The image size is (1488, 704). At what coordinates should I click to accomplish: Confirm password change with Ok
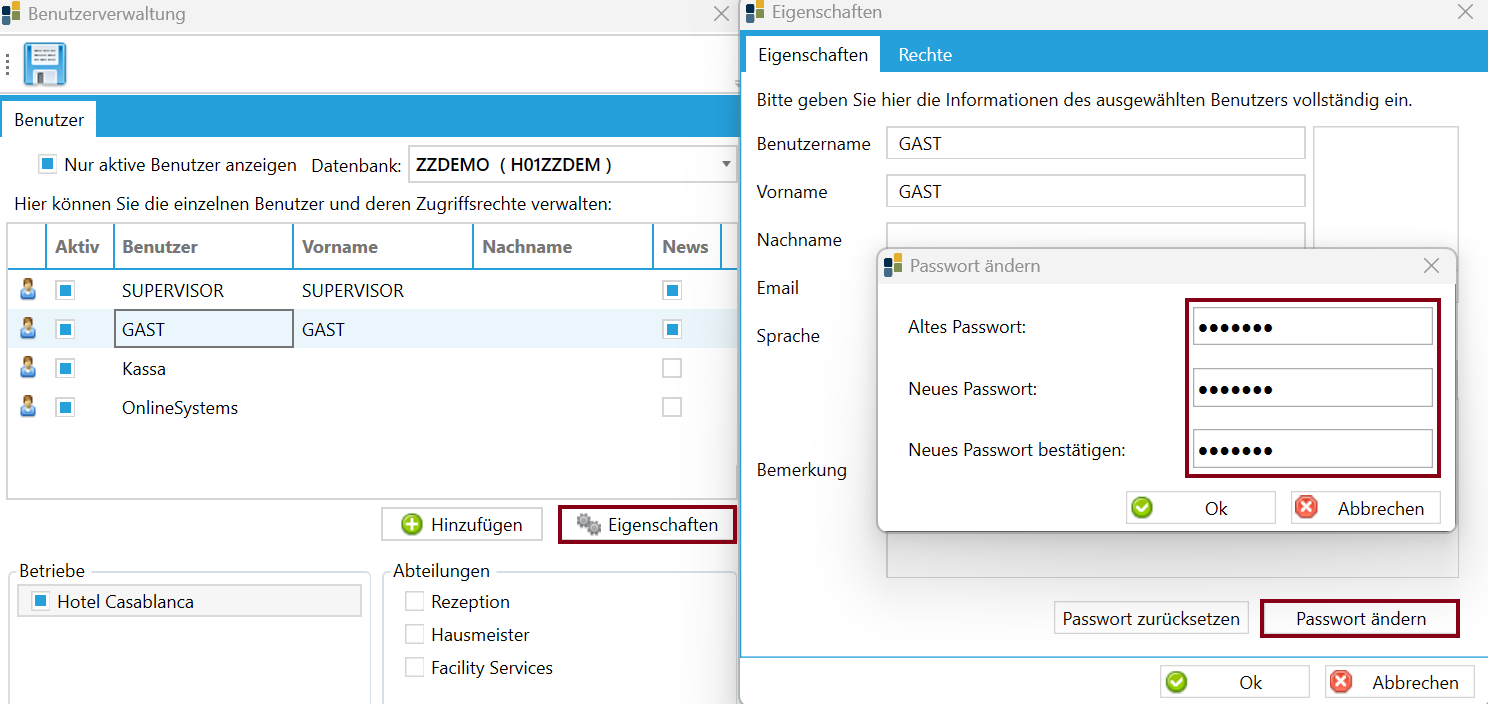pyautogui.click(x=1200, y=508)
